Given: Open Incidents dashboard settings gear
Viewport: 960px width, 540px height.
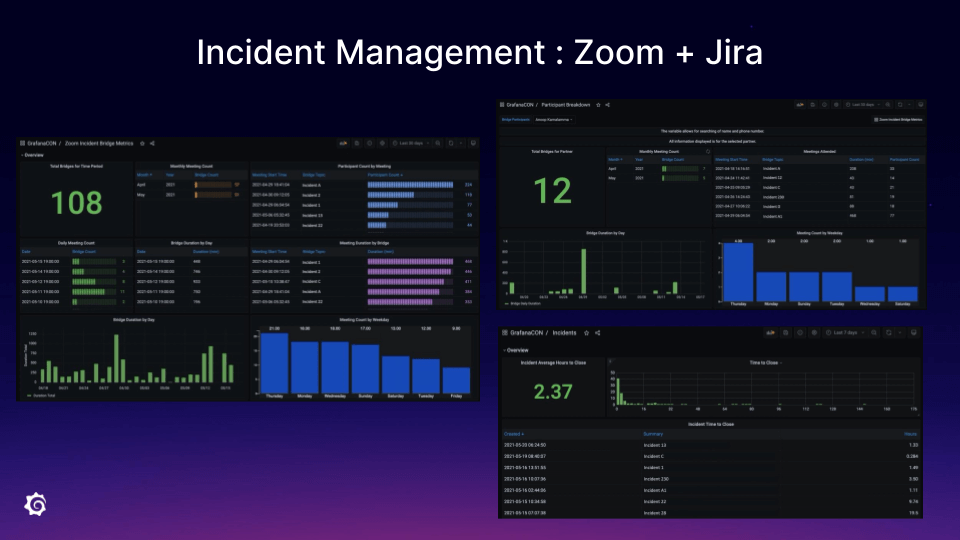Looking at the screenshot, I should [814, 333].
